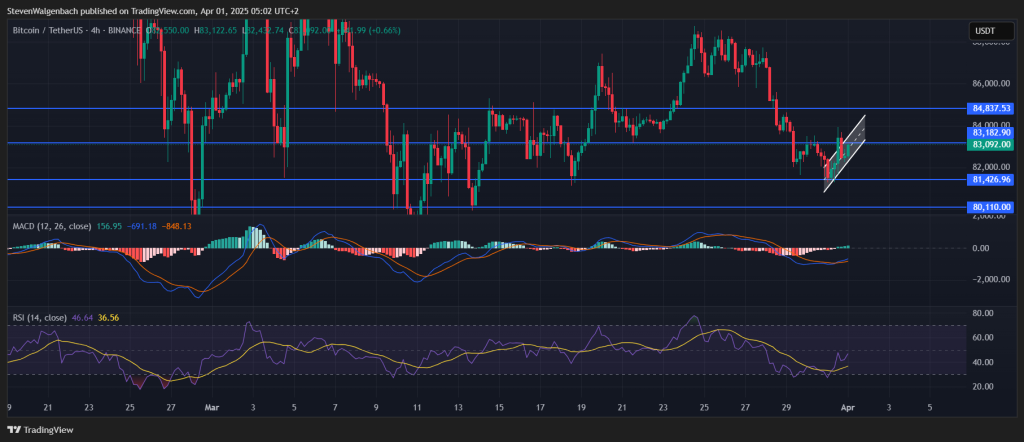Select the 81,426.96 horizontal line label

(x=991, y=180)
